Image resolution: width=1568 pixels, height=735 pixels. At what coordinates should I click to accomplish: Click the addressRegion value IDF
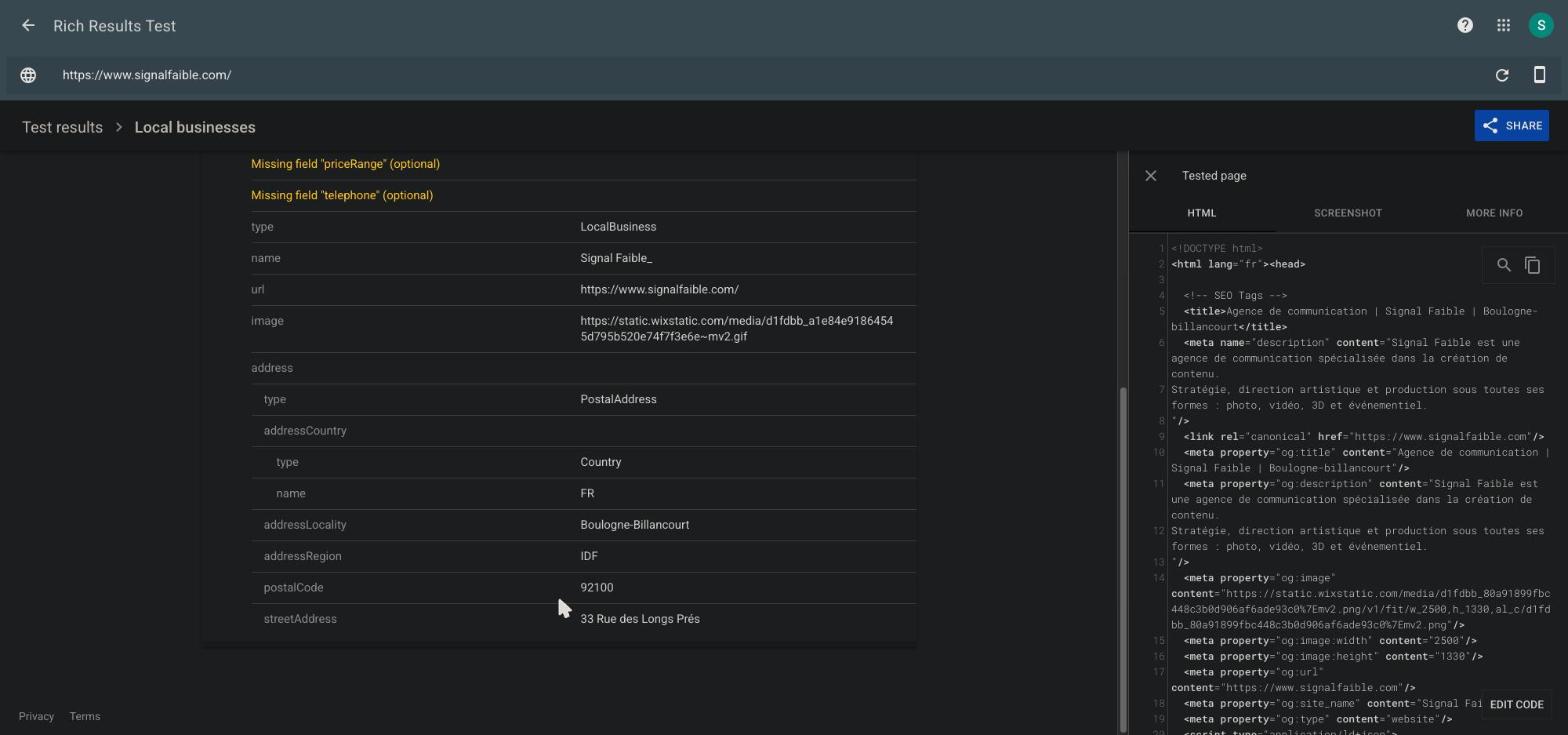tap(589, 557)
